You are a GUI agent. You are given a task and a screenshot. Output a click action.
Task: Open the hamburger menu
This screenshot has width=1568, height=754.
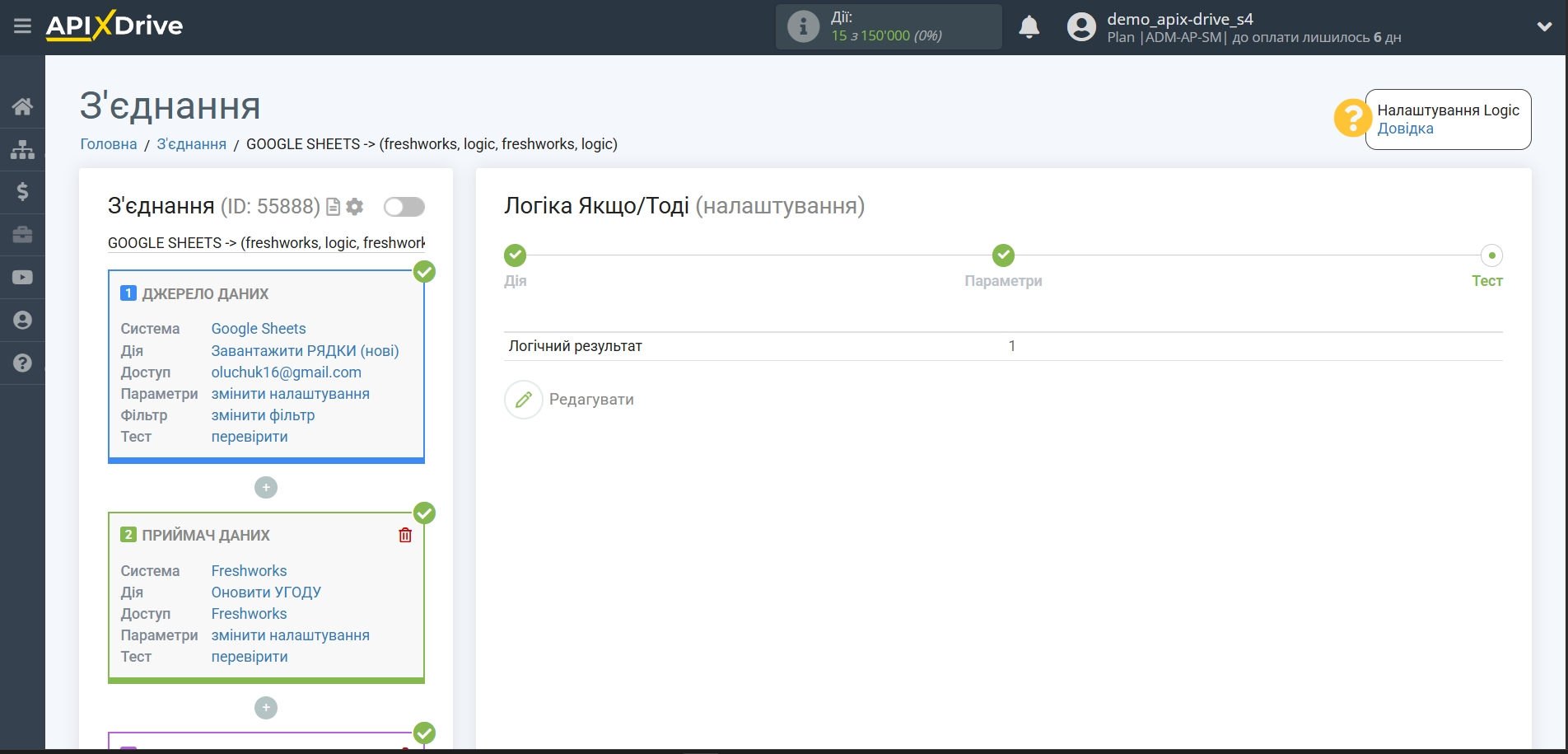(x=22, y=26)
